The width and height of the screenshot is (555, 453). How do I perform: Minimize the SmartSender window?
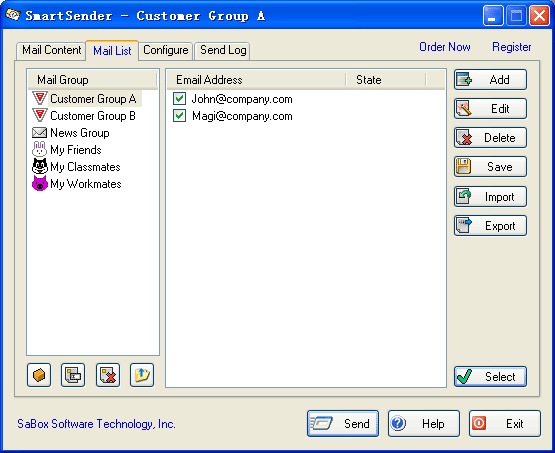point(493,16)
